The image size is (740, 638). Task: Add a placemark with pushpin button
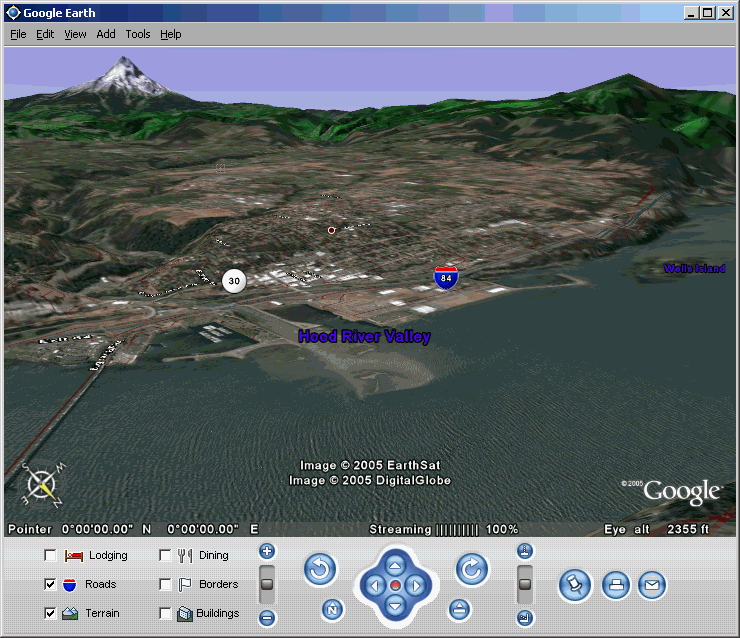tap(574, 585)
